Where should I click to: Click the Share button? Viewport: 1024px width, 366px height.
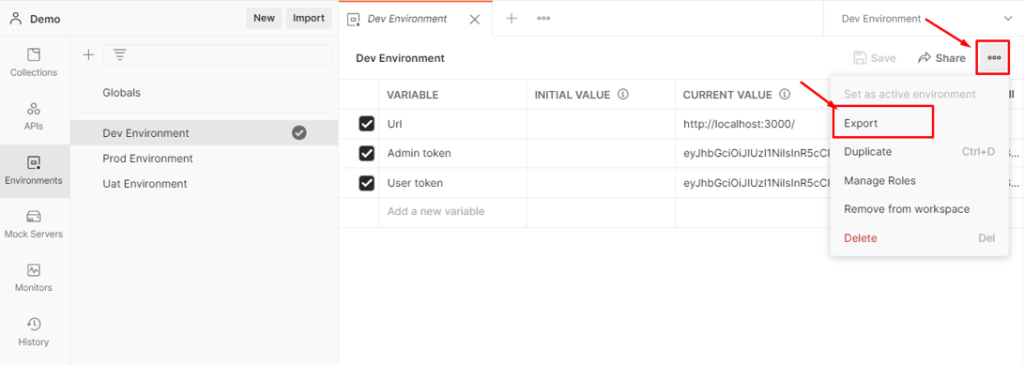tap(942, 58)
